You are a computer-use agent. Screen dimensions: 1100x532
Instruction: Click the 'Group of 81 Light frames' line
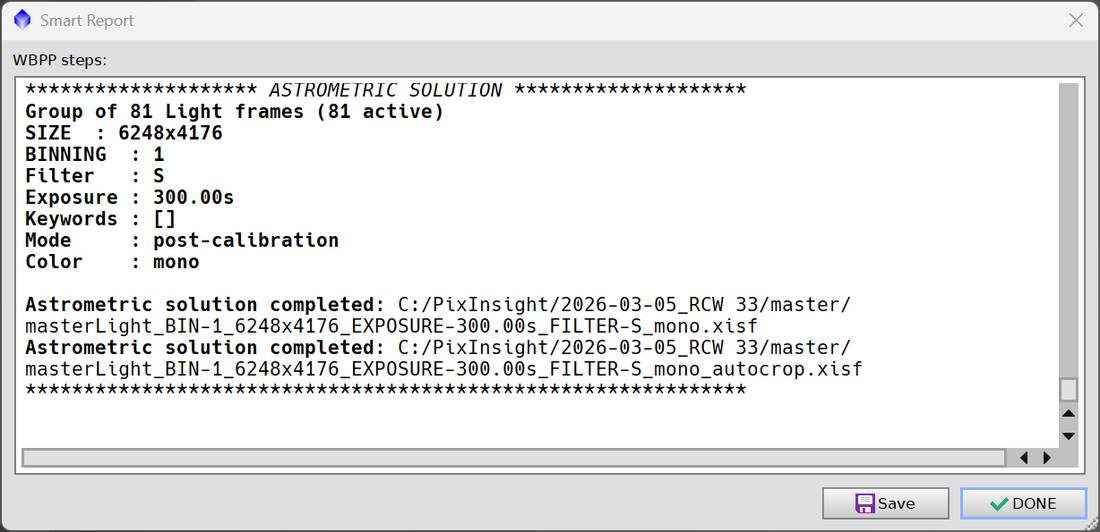(234, 112)
